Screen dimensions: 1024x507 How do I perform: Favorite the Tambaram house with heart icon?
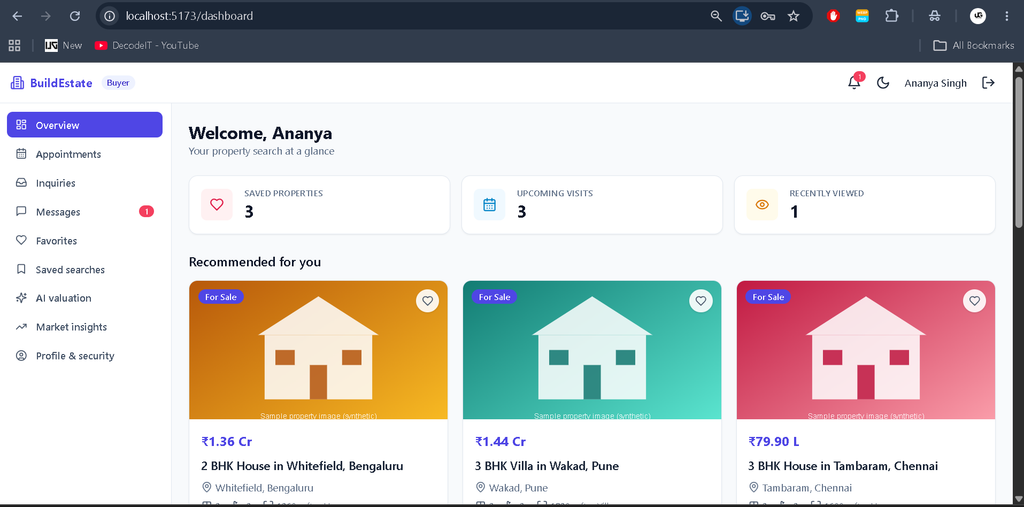[974, 301]
